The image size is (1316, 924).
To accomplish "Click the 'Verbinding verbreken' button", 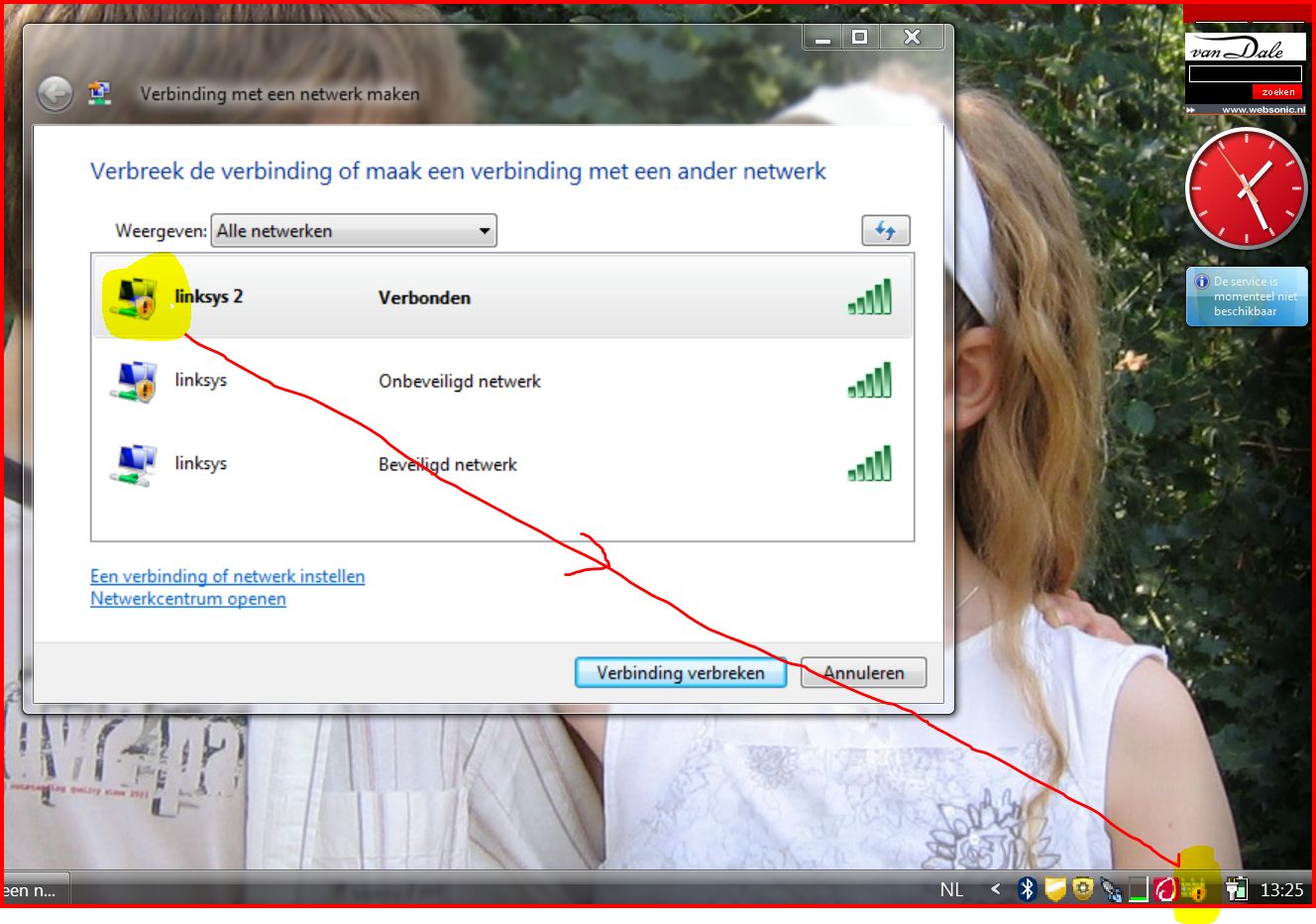I will pos(681,672).
